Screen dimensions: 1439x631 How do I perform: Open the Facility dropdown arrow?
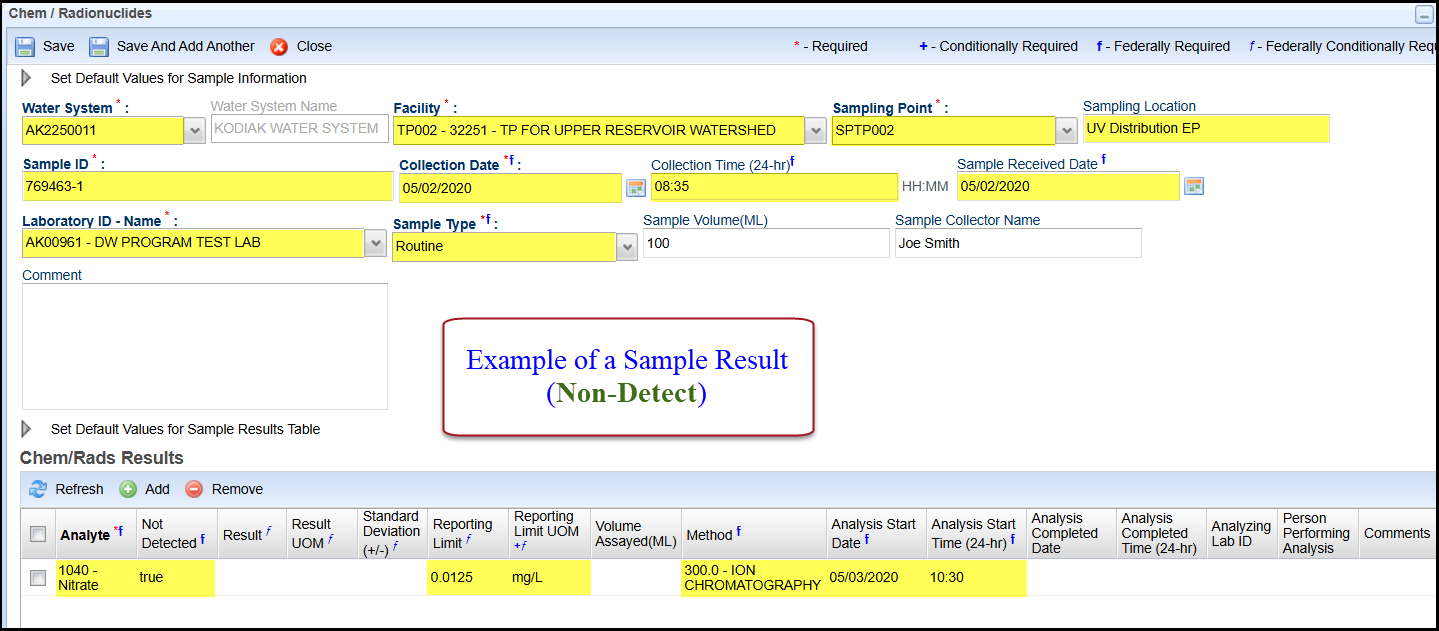point(816,130)
